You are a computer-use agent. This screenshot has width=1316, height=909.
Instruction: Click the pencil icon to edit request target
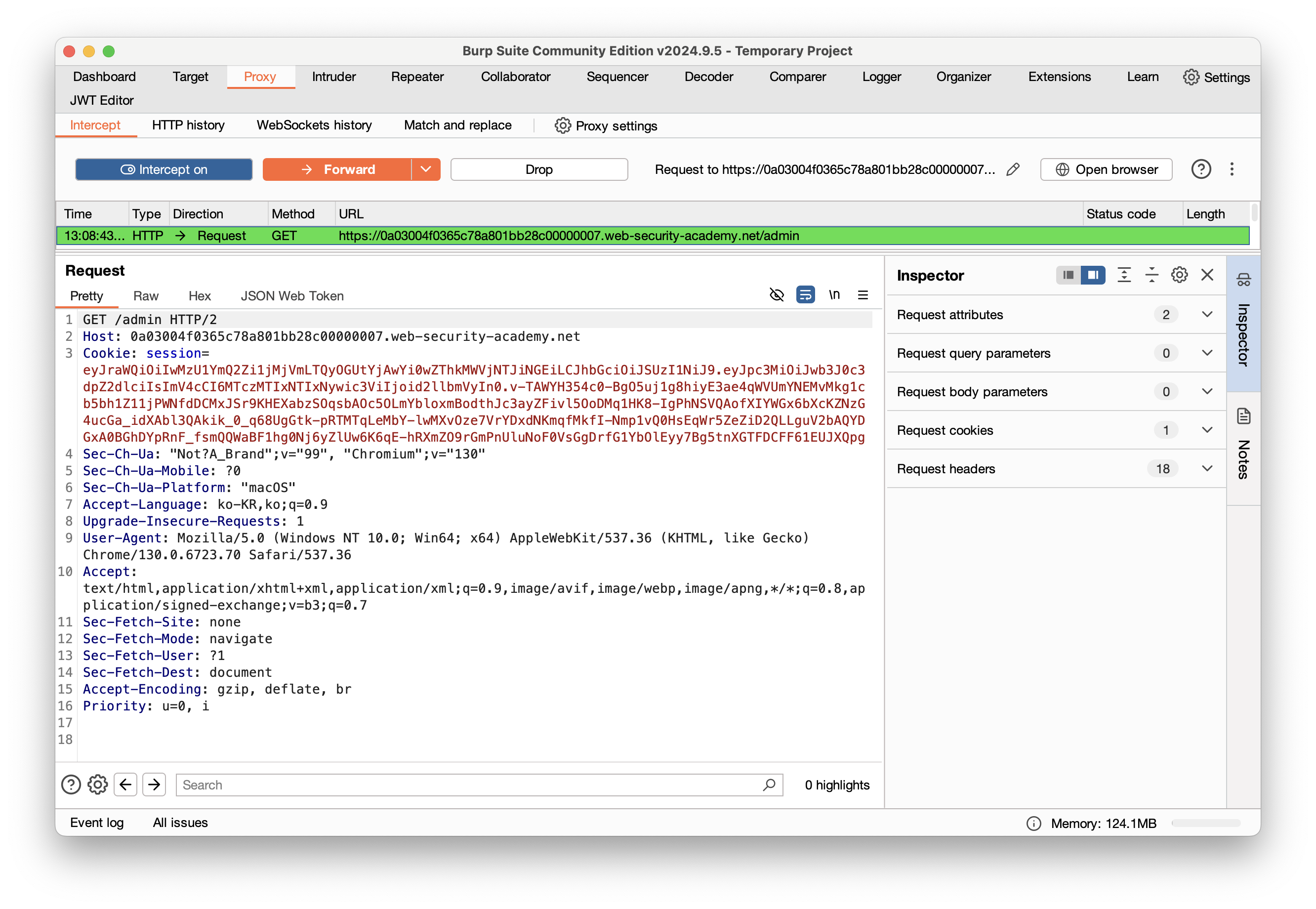tap(1013, 169)
